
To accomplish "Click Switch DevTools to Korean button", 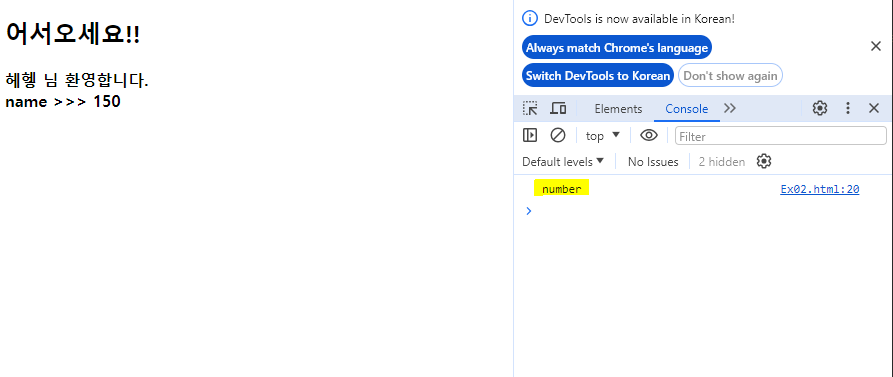I will [598, 75].
